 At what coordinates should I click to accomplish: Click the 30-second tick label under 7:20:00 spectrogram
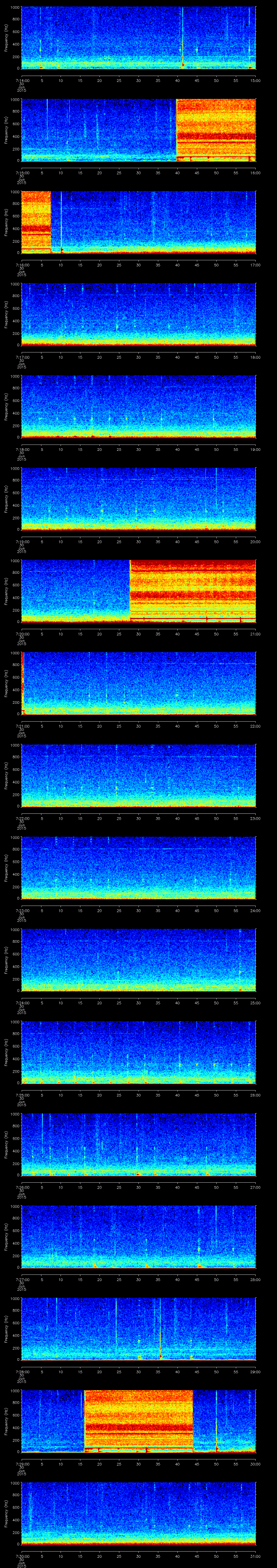139,634
